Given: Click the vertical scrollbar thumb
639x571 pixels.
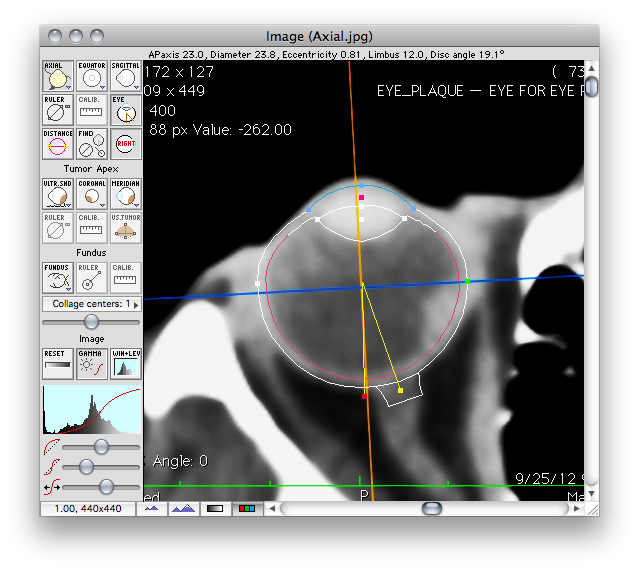Looking at the screenshot, I should [592, 87].
